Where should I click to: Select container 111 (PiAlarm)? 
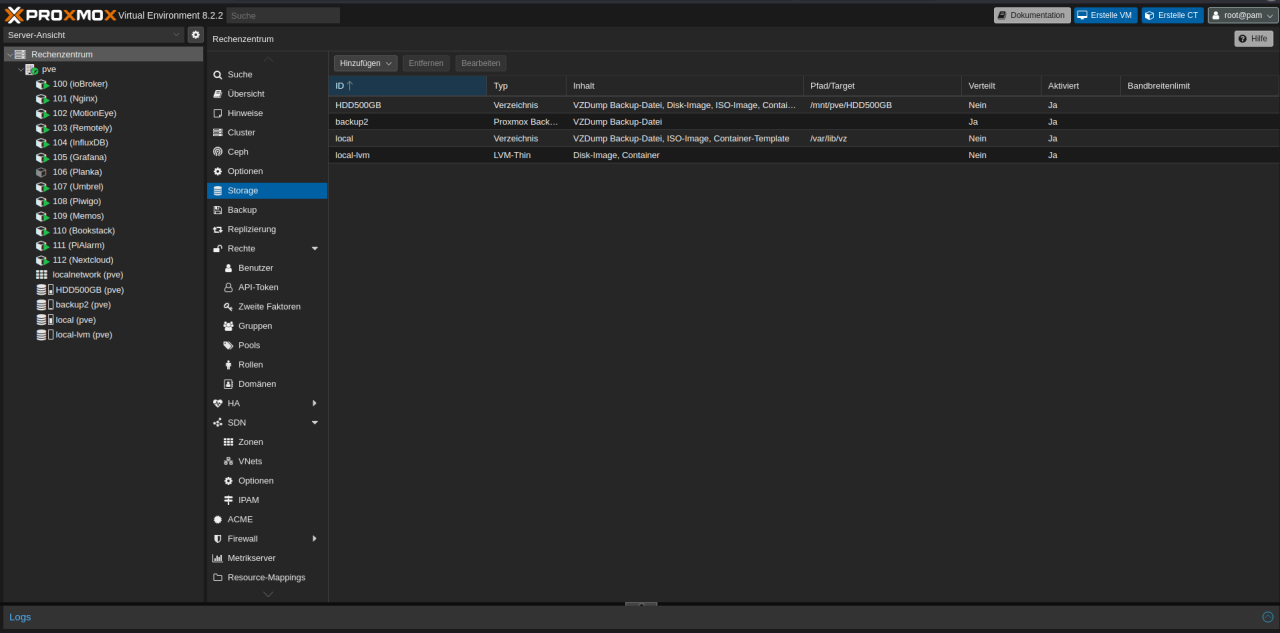pos(79,245)
